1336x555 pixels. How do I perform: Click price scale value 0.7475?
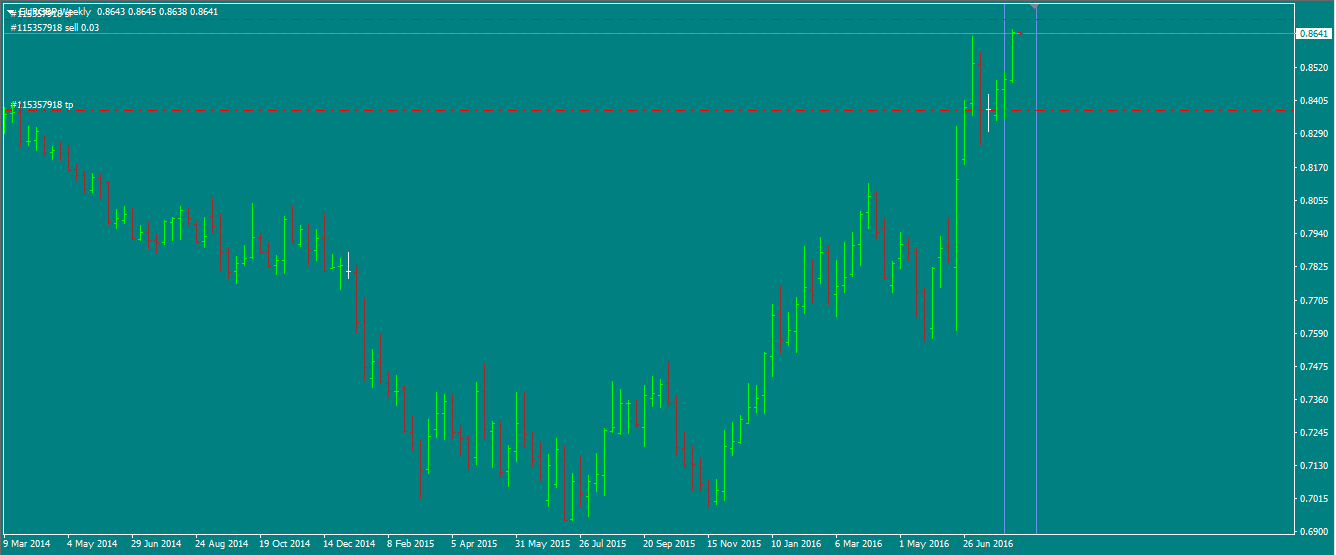[x=1313, y=367]
